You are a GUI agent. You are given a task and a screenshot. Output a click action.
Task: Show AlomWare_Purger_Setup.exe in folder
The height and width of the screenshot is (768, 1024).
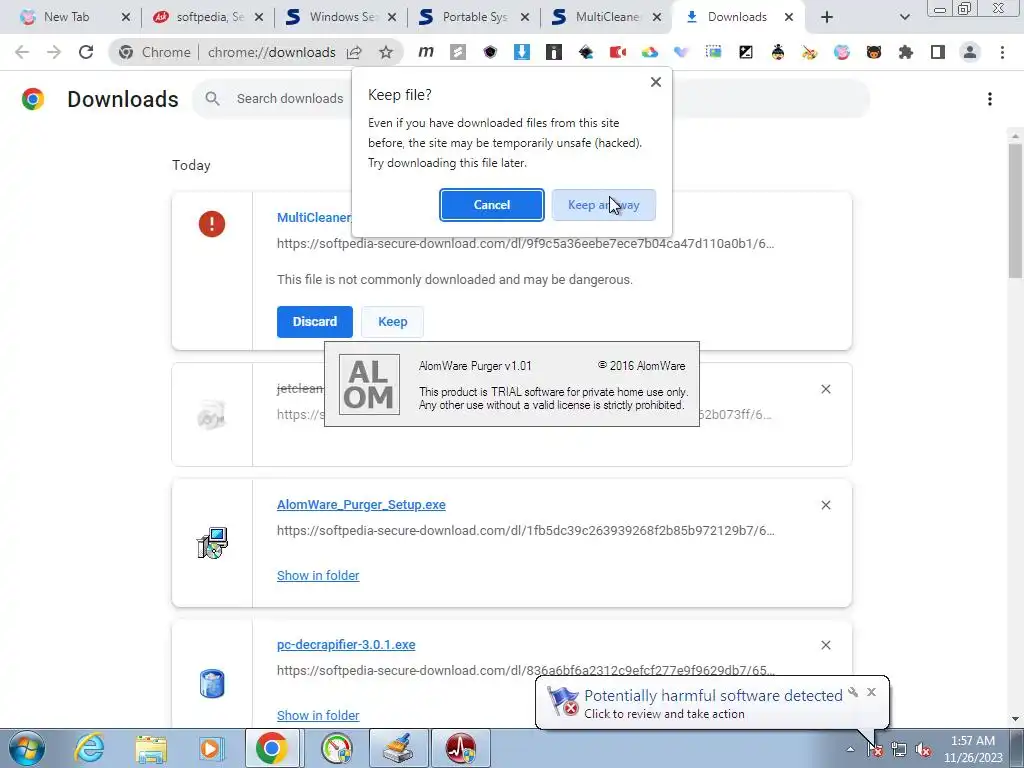318,575
